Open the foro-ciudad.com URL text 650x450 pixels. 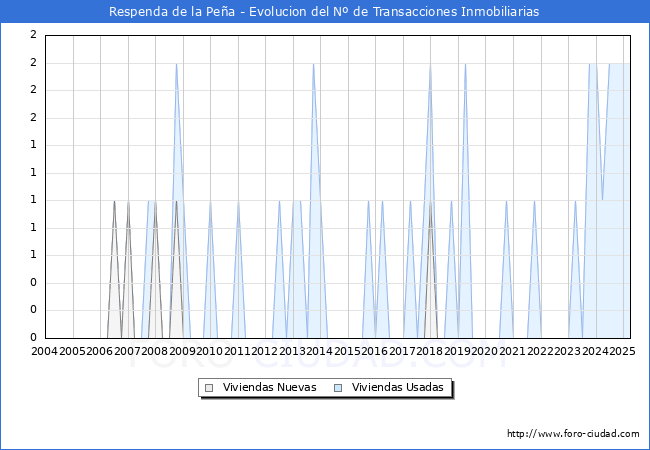point(573,434)
